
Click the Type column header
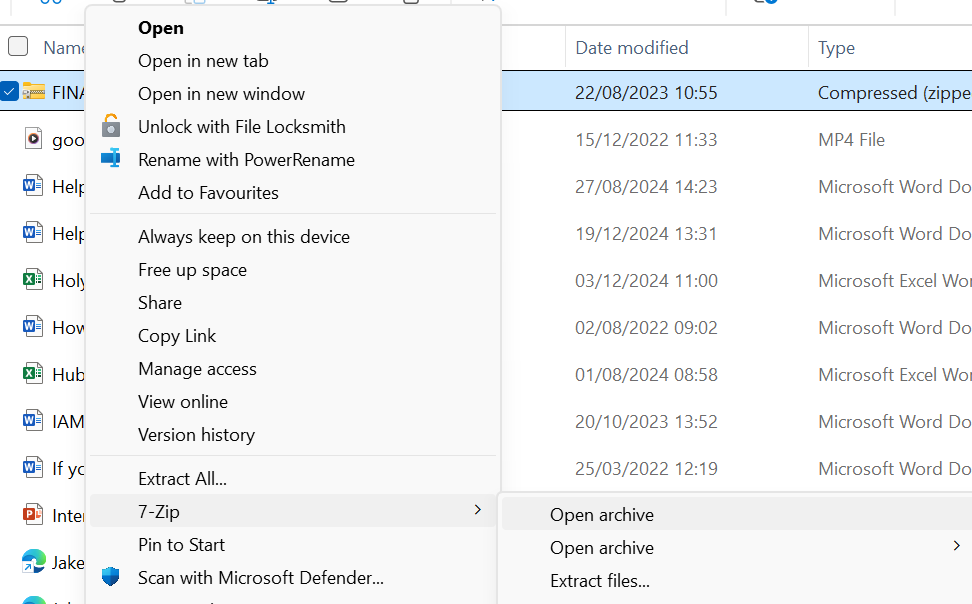click(x=836, y=47)
